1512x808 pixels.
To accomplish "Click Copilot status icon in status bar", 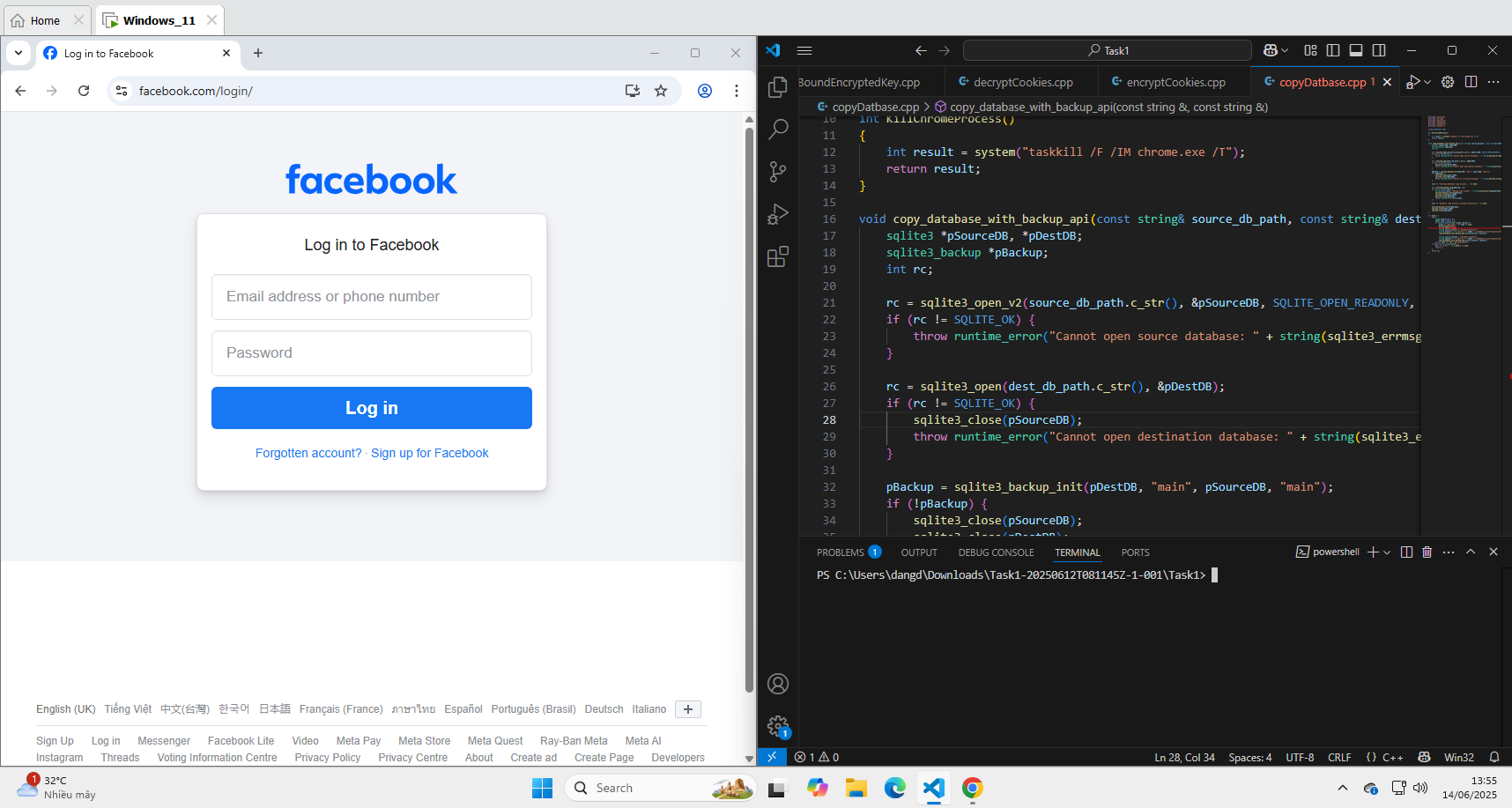I will (1424, 757).
